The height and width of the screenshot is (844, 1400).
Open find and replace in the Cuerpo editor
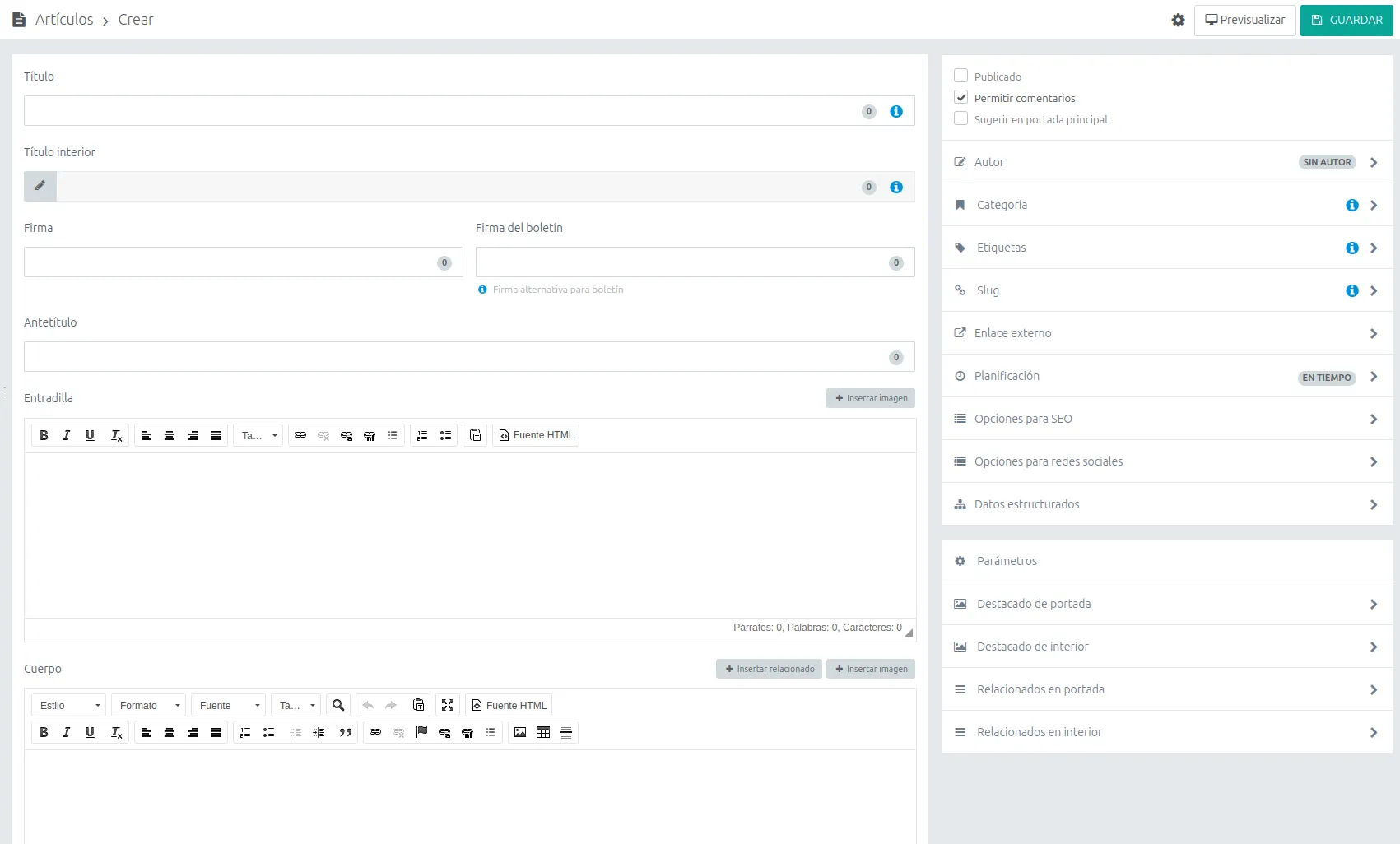click(338, 705)
